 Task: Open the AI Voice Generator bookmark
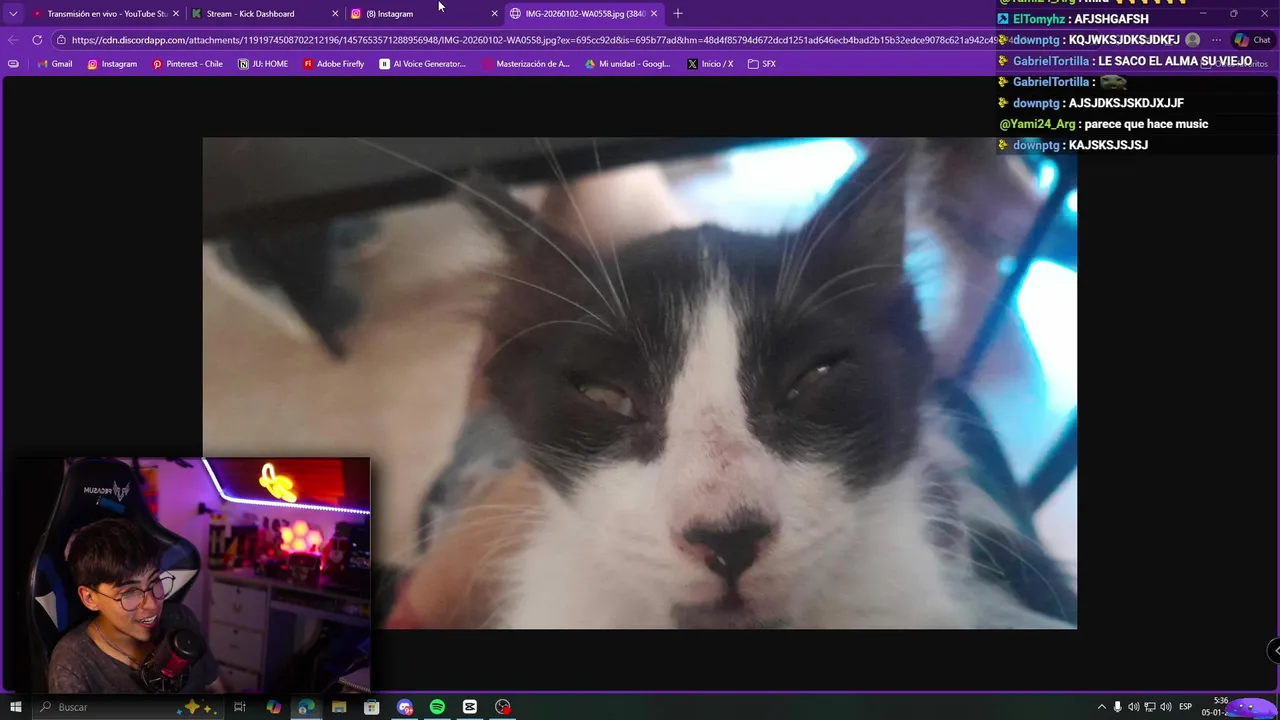click(x=423, y=64)
